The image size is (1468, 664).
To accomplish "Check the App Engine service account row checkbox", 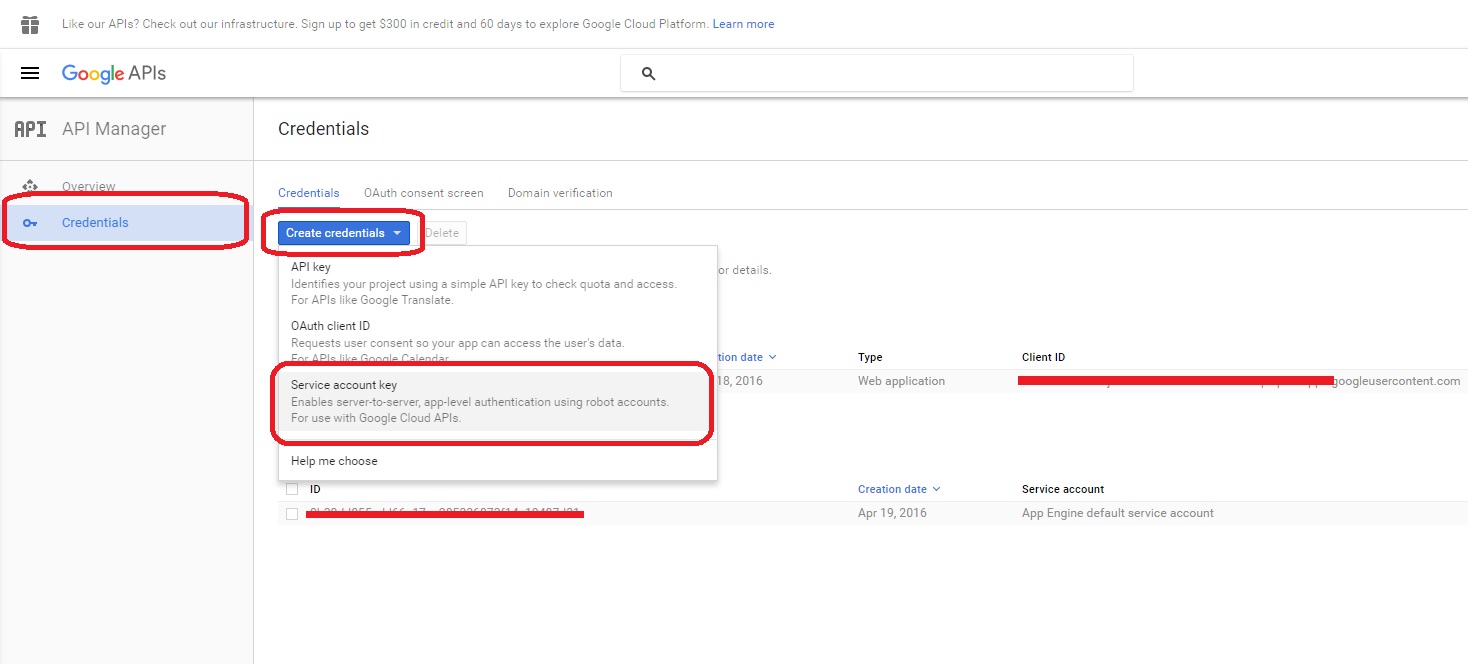I will 292,513.
